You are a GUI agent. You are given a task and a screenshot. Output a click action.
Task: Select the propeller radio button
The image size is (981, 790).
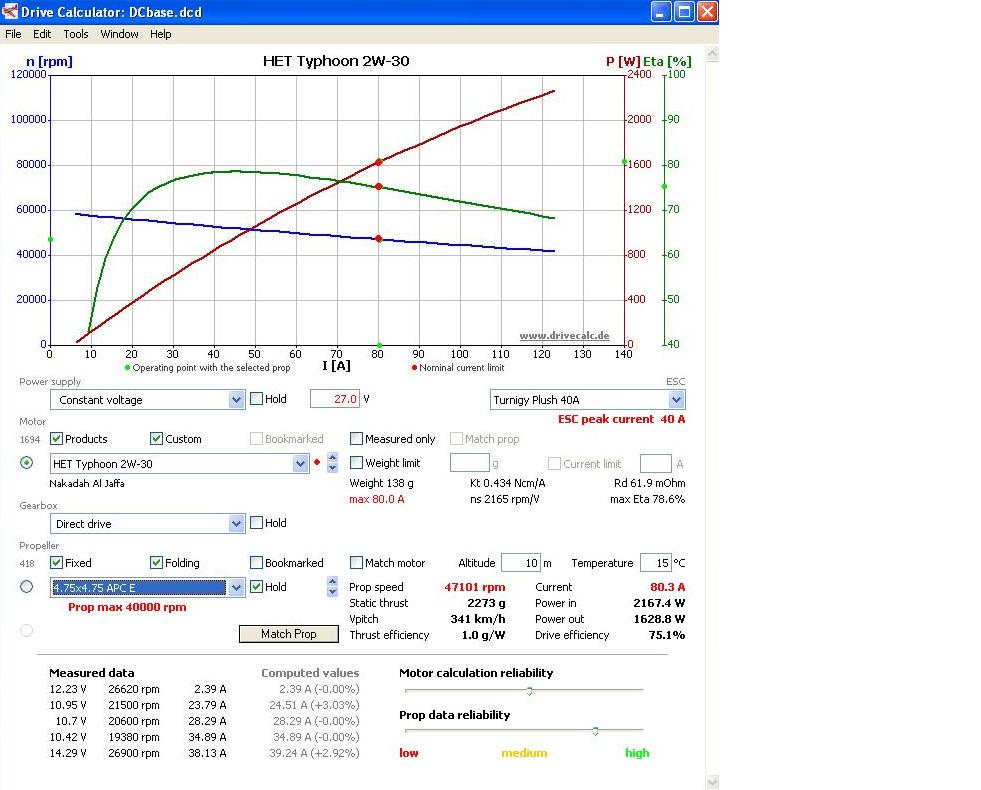point(27,587)
